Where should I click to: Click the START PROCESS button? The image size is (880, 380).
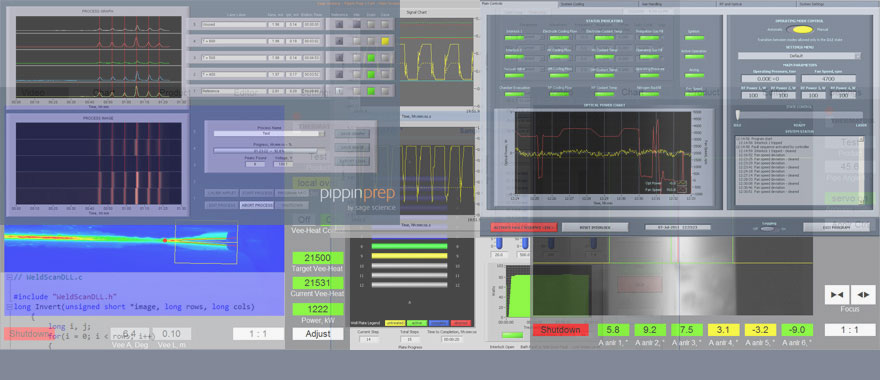click(x=256, y=193)
